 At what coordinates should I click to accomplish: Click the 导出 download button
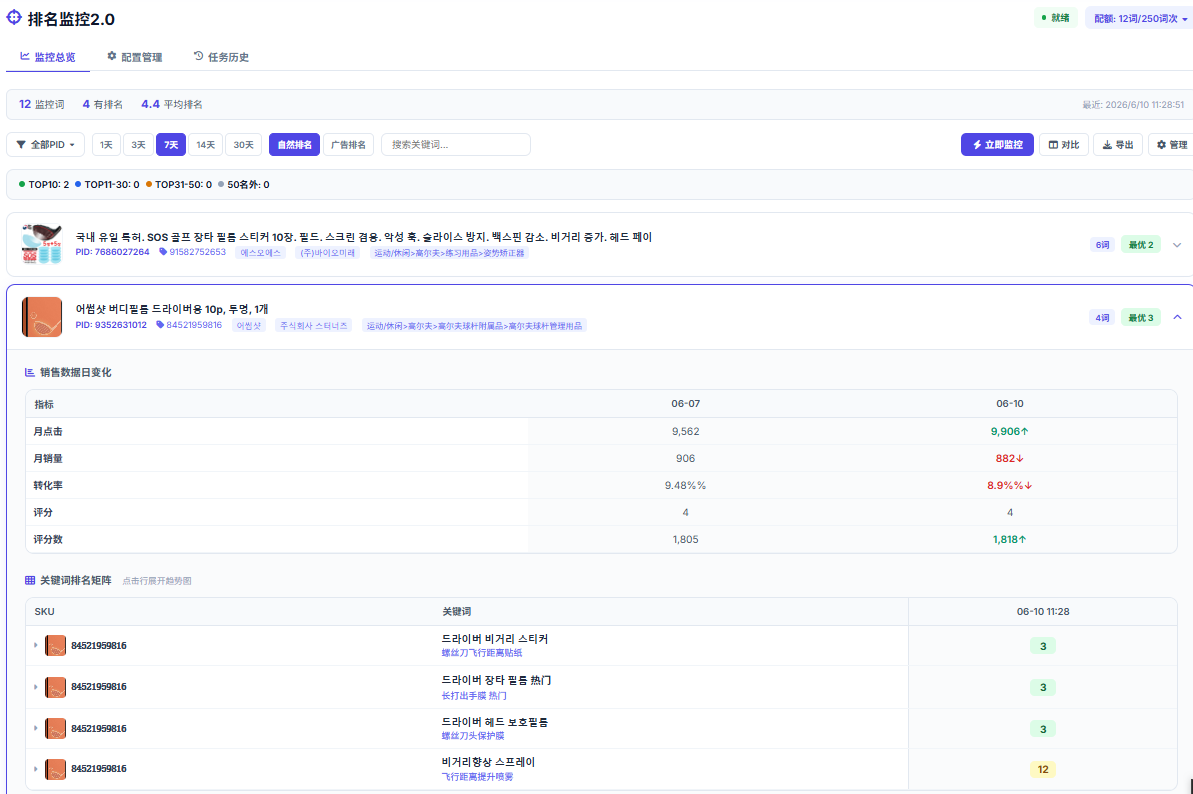point(1118,145)
